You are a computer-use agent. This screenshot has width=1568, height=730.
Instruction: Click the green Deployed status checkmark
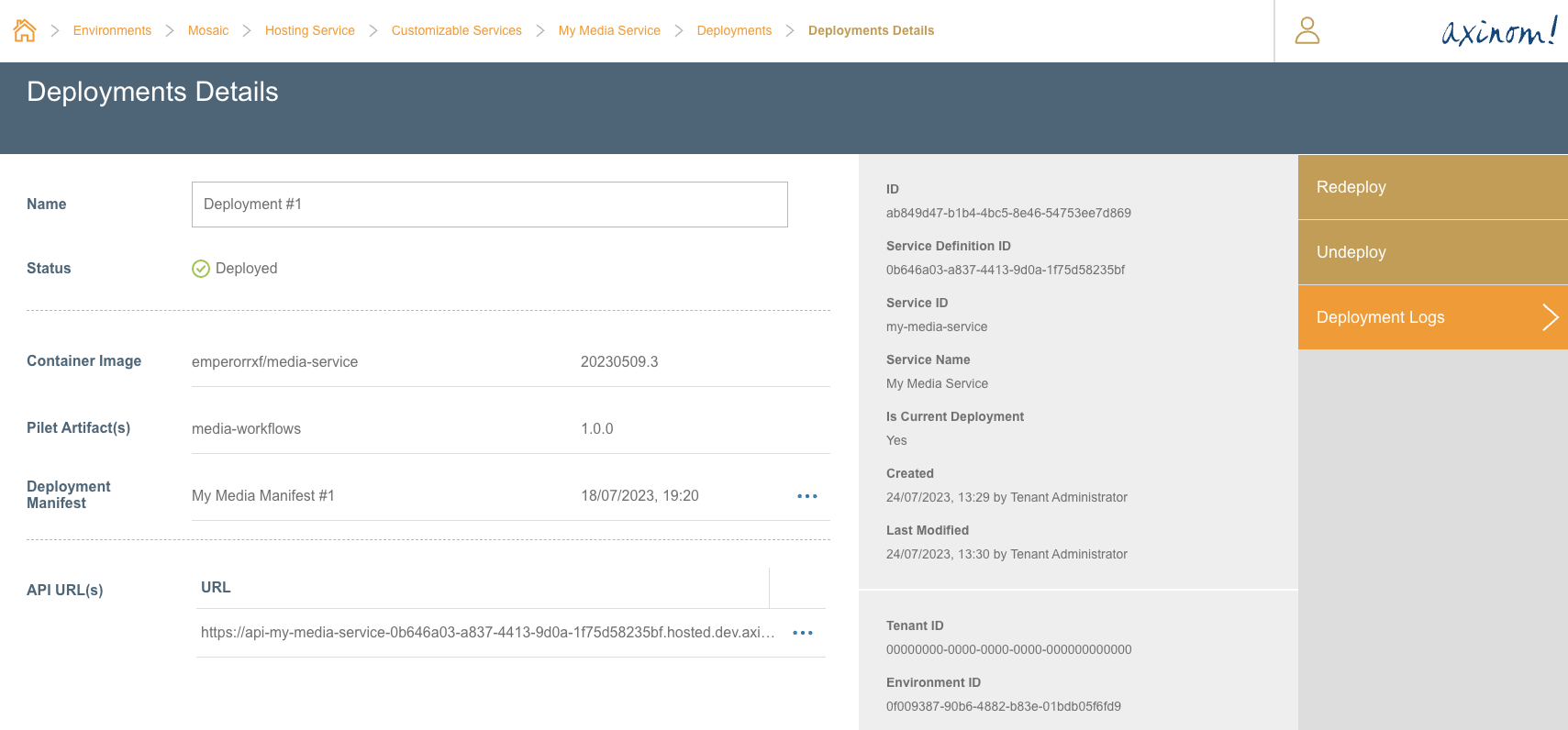[x=201, y=269]
